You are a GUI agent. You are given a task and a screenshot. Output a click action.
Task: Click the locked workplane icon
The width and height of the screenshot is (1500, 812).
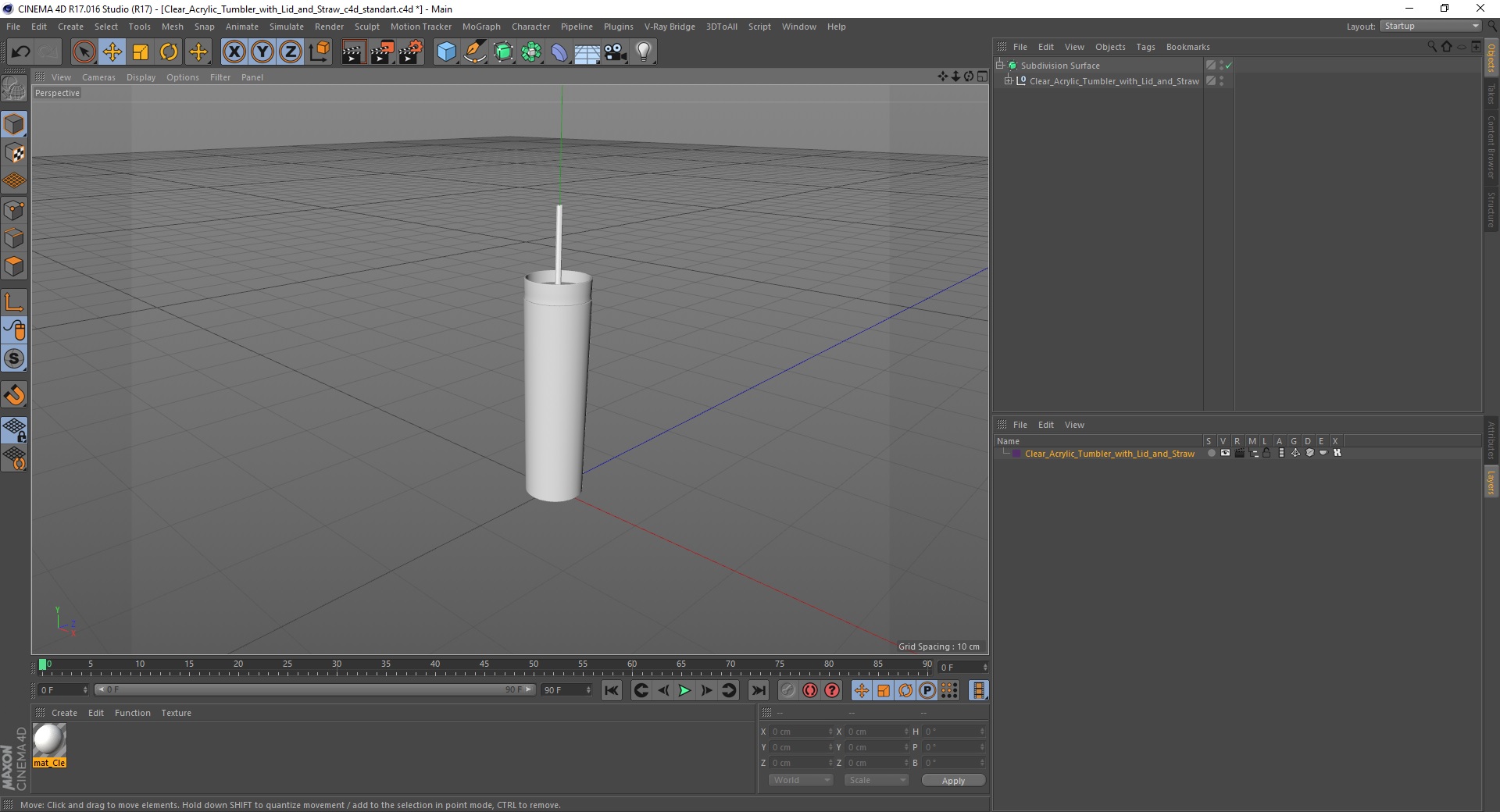pos(14,429)
